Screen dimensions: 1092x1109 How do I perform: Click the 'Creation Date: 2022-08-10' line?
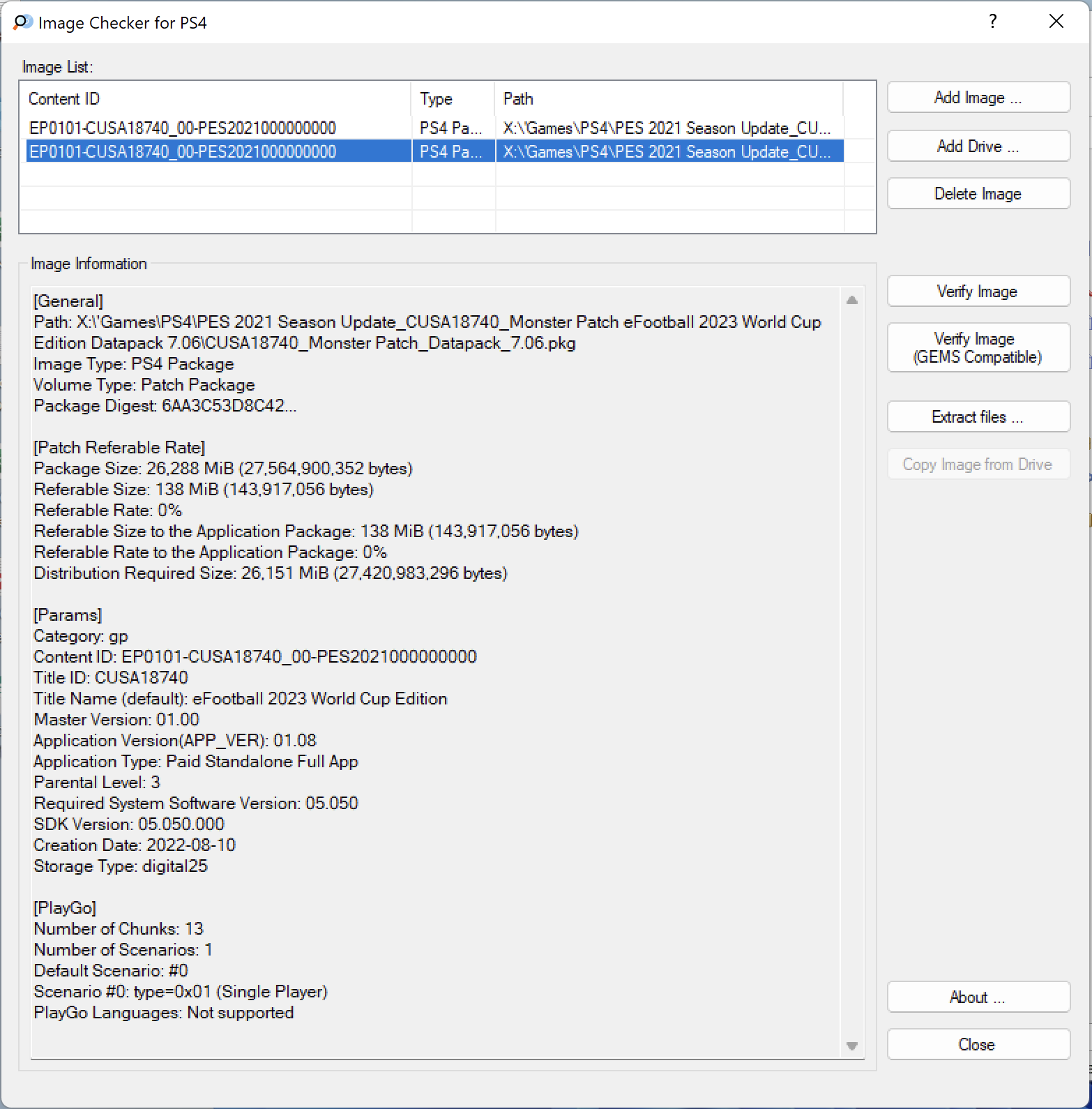[134, 845]
